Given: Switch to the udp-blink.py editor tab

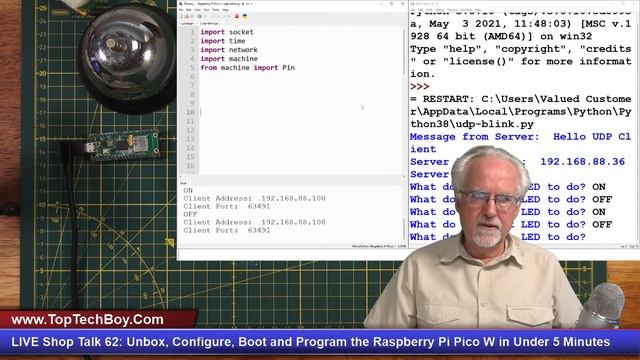Looking at the screenshot, I should tap(210, 24).
